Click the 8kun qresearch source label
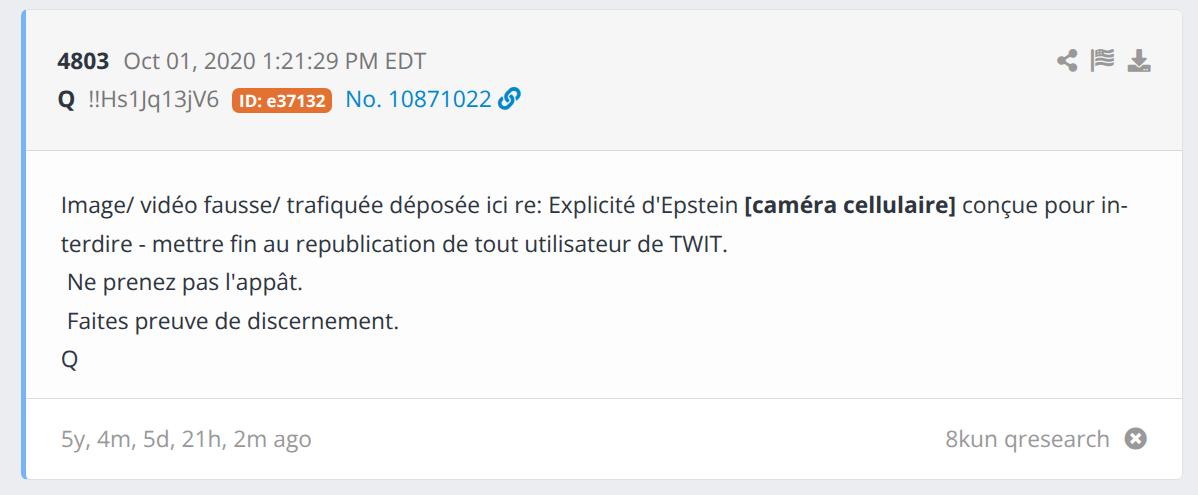This screenshot has width=1198, height=495. (1026, 439)
